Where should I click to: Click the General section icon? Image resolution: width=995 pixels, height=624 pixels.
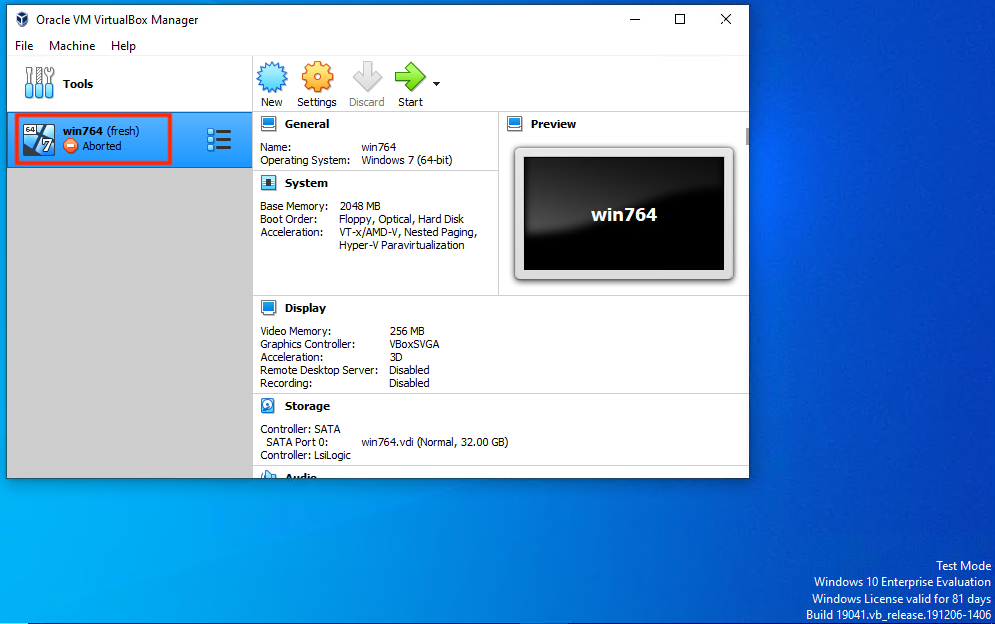click(x=268, y=124)
